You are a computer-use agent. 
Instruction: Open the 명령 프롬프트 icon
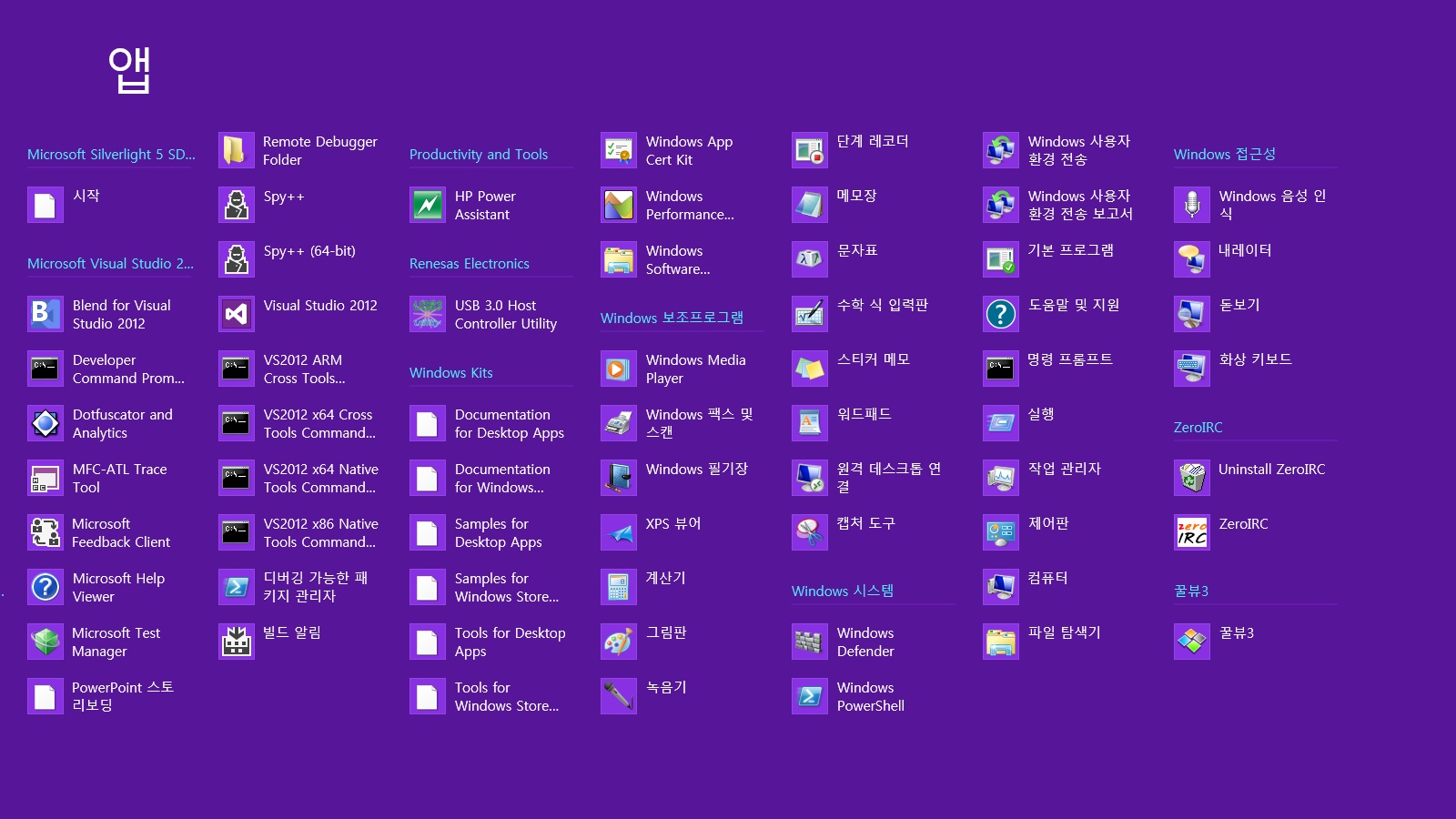coord(1001,369)
